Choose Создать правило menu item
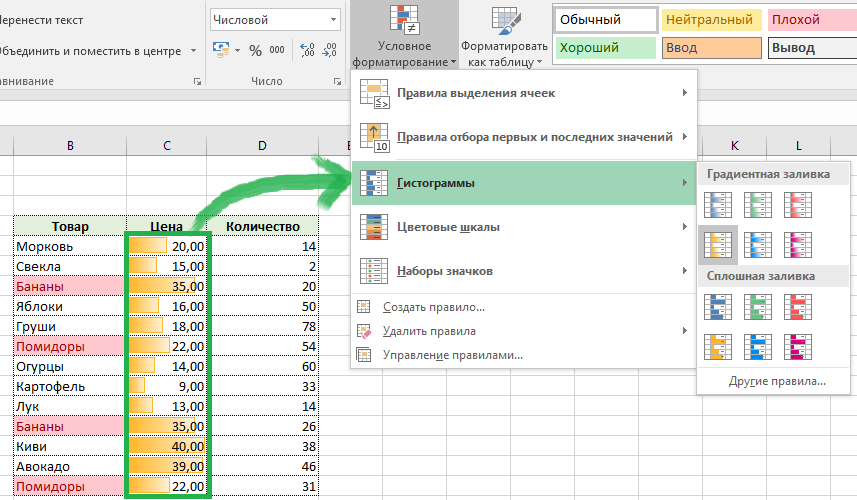This screenshot has height=500, width=857. tap(524, 307)
